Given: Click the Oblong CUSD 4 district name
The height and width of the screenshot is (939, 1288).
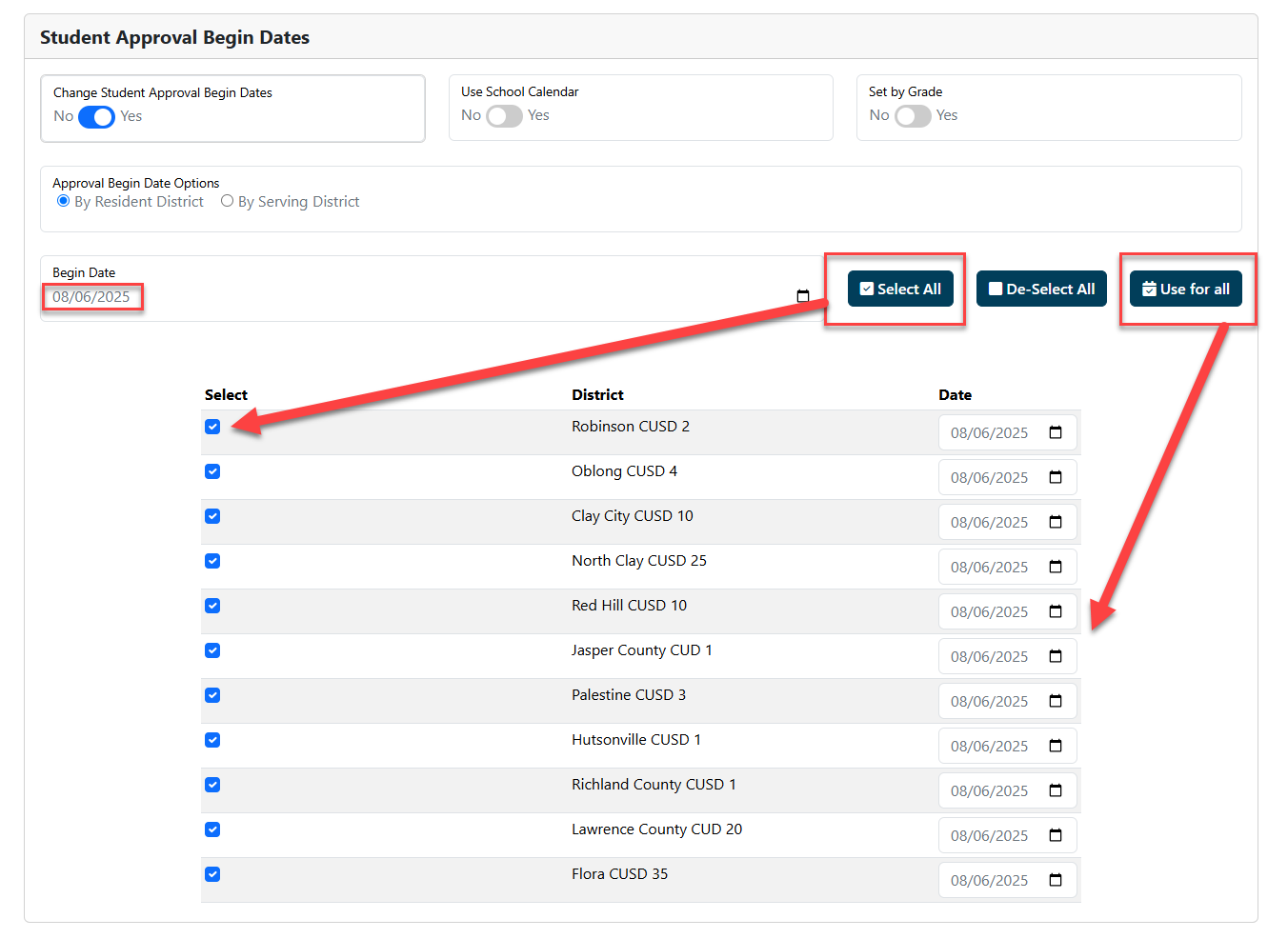Looking at the screenshot, I should pos(624,470).
